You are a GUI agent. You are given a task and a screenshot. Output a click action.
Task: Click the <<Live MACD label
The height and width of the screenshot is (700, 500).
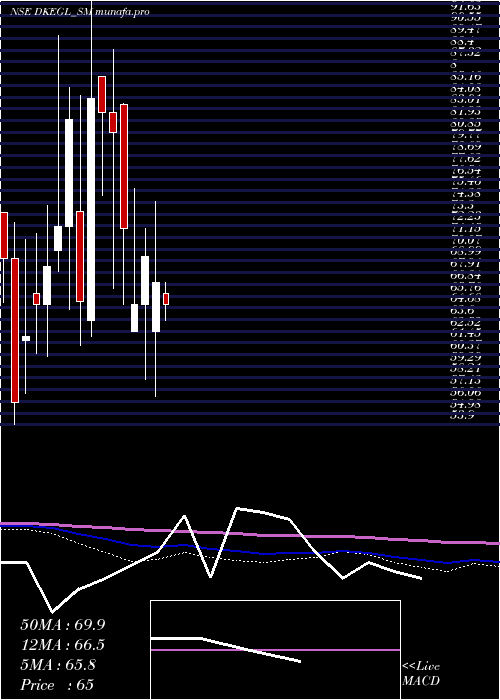tap(421, 673)
